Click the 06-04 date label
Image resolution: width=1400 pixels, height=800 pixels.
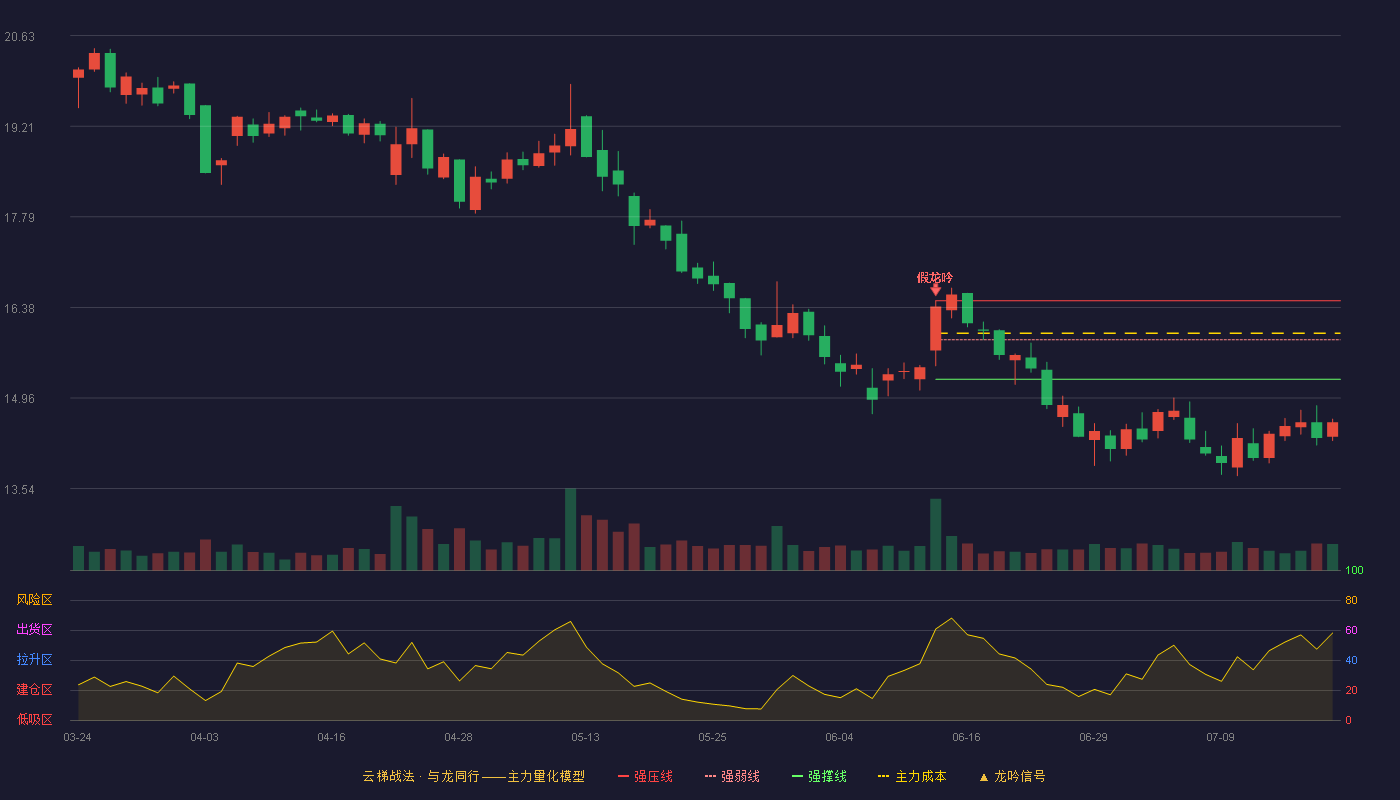tap(839, 737)
